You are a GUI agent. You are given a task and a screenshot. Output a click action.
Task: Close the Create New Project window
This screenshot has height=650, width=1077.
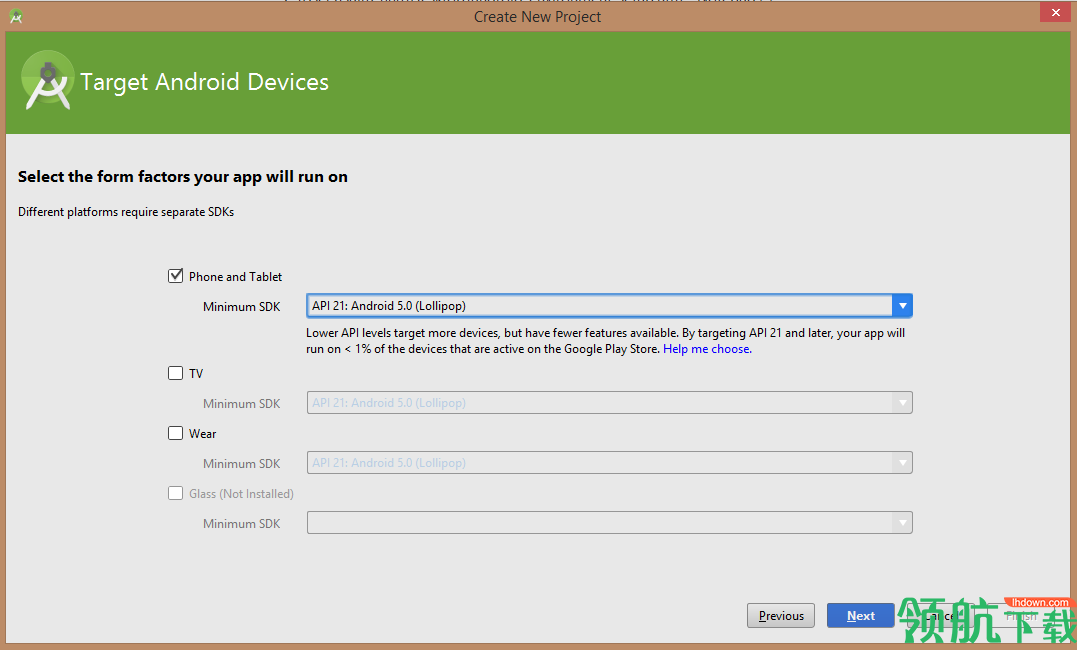pyautogui.click(x=1055, y=12)
